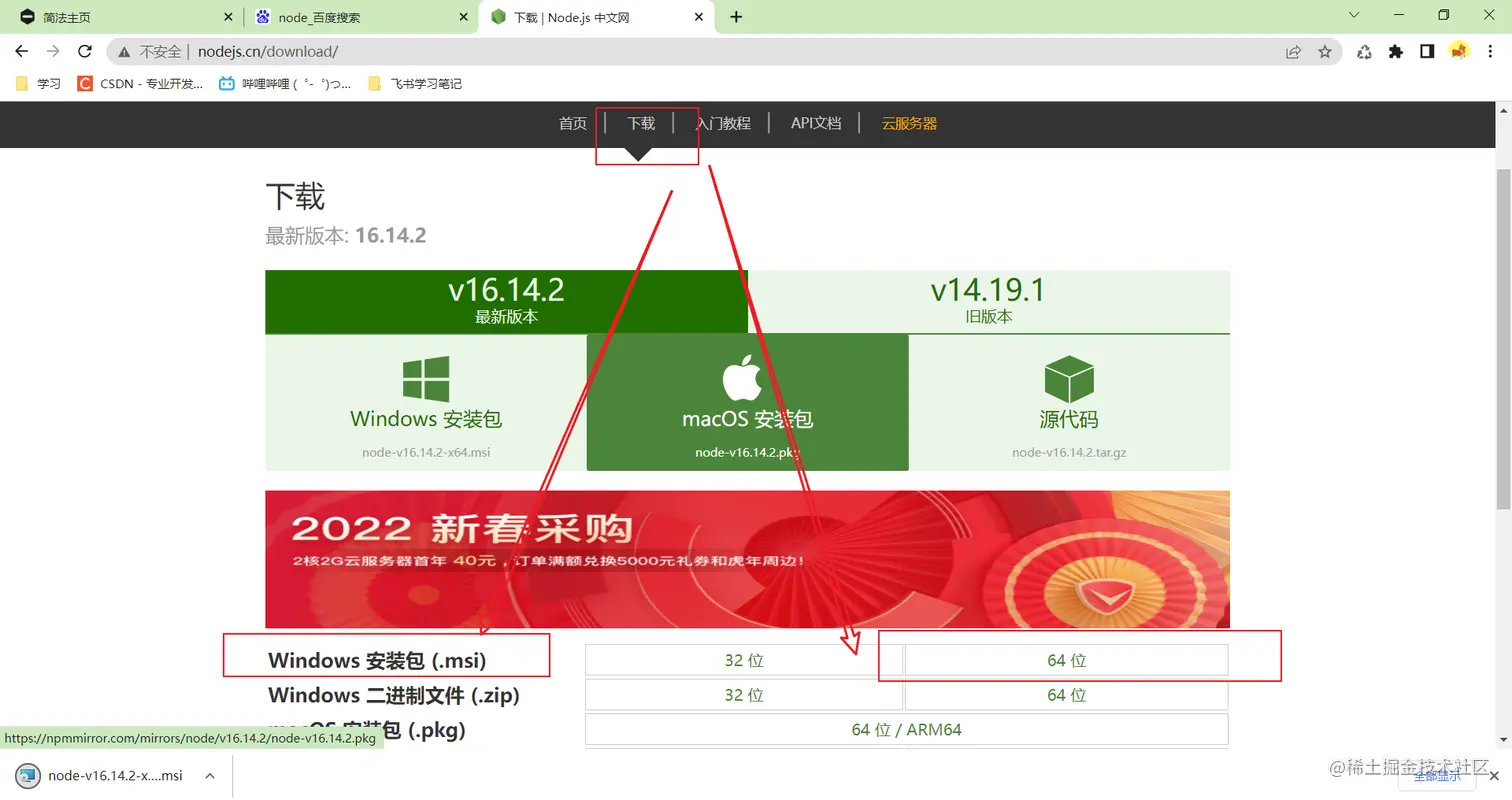Switch to the node_百度搜索 tab
The image size is (1512, 800).
pos(360,17)
